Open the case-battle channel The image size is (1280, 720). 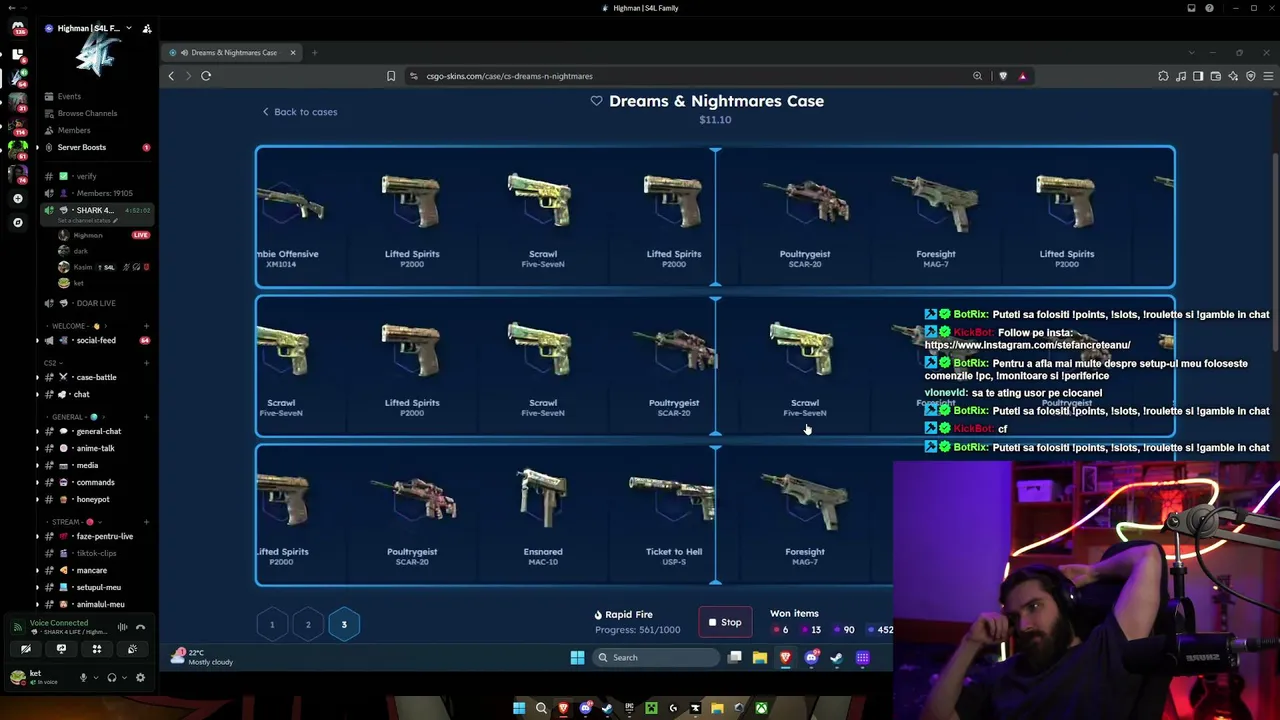coord(95,377)
